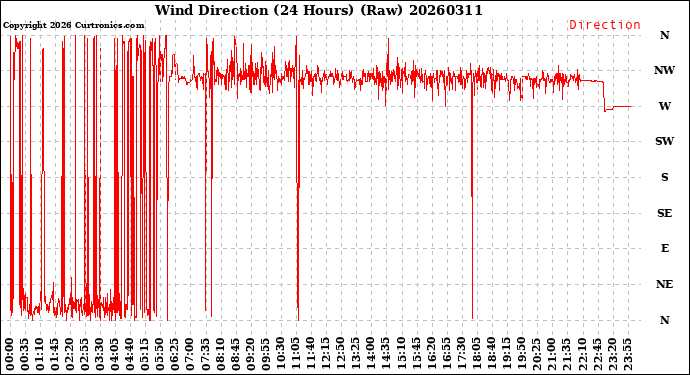The image size is (690, 375).
Task: Click the '17:30' time axis label
Action: tap(461, 355)
